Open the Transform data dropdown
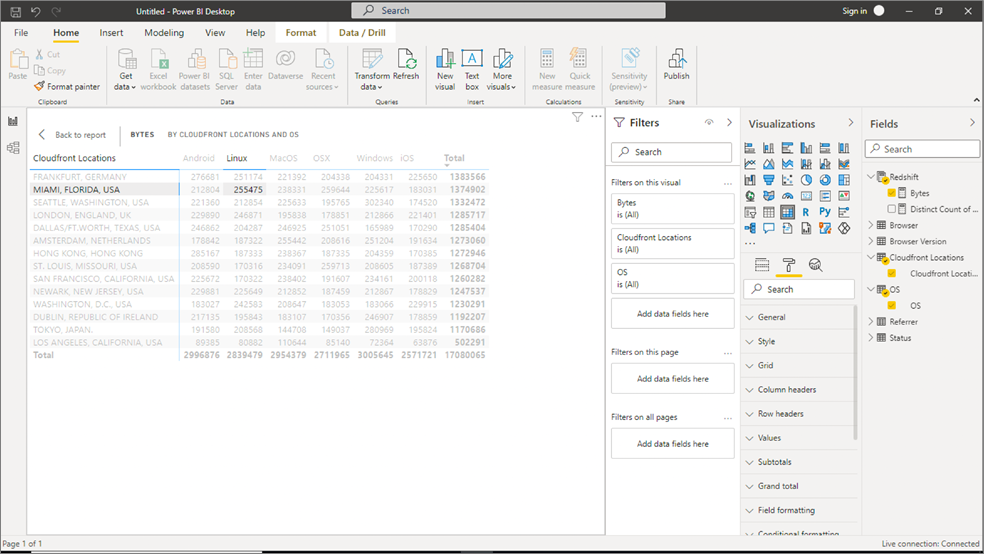984x554 pixels. coord(372,82)
